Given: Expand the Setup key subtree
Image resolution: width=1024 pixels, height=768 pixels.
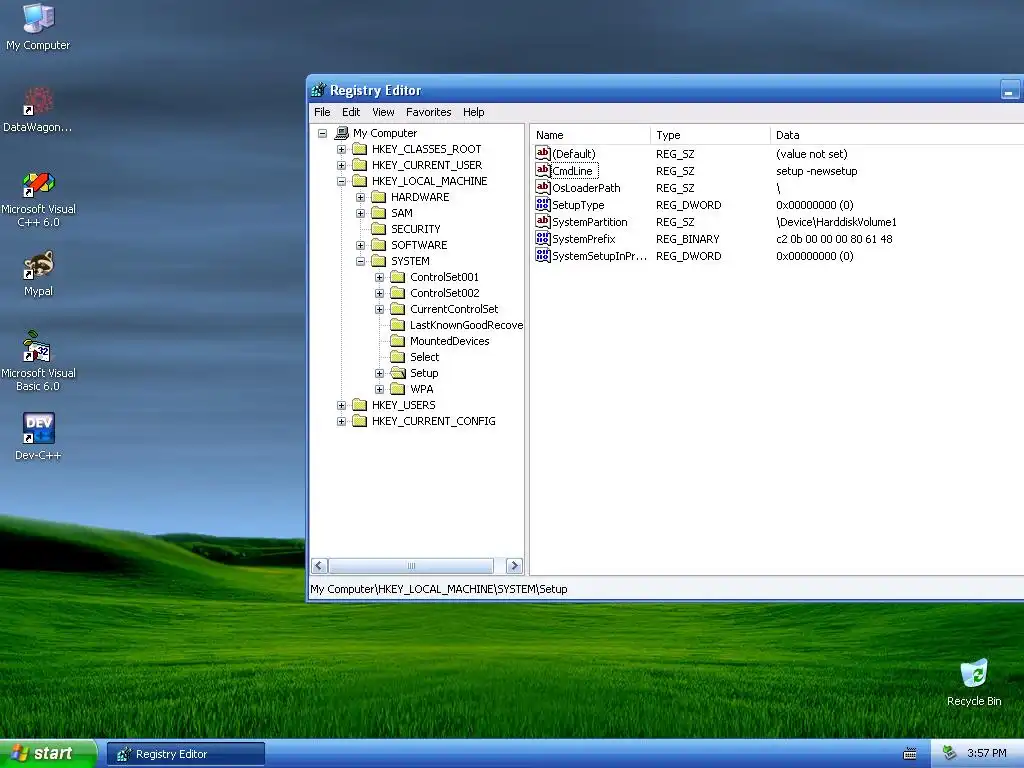Looking at the screenshot, I should (x=379, y=374).
